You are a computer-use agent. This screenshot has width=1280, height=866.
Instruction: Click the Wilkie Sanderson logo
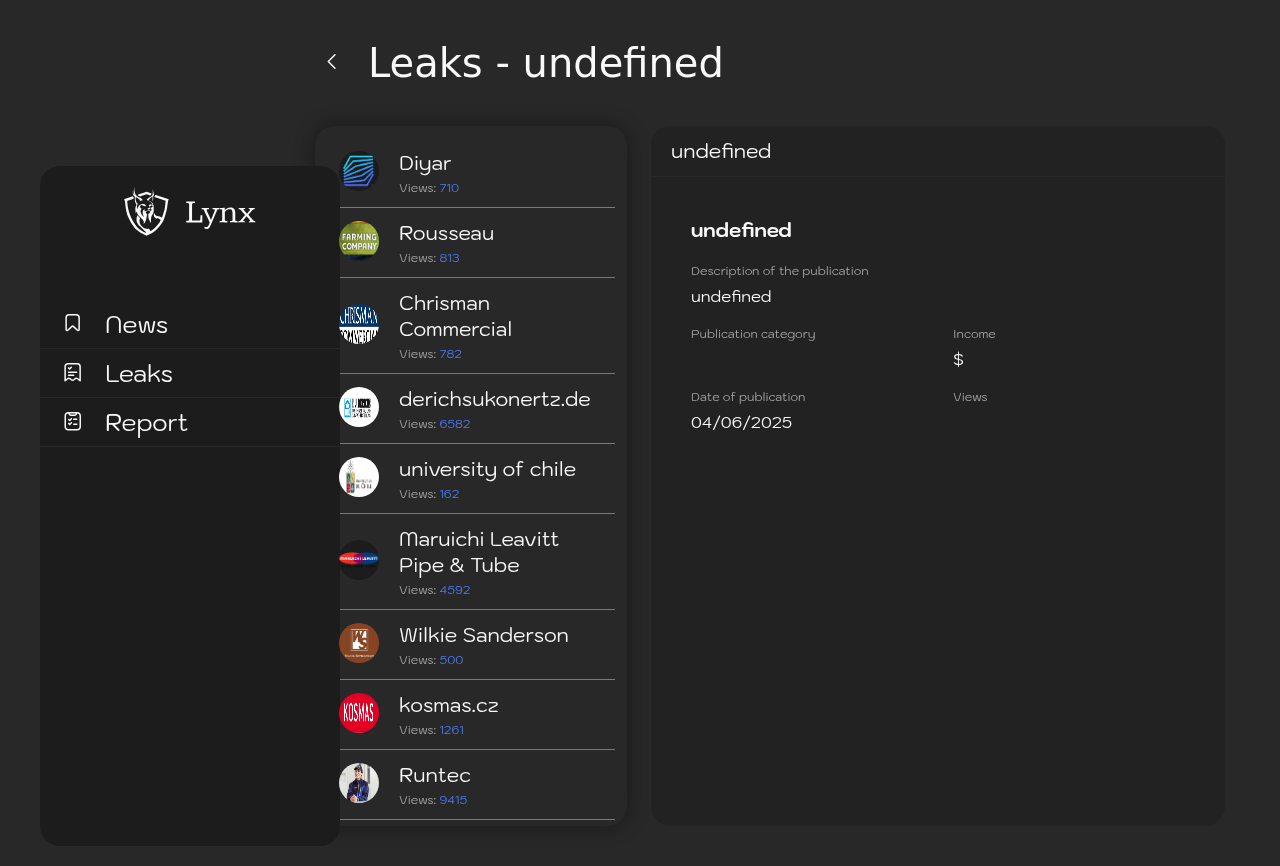click(x=359, y=643)
